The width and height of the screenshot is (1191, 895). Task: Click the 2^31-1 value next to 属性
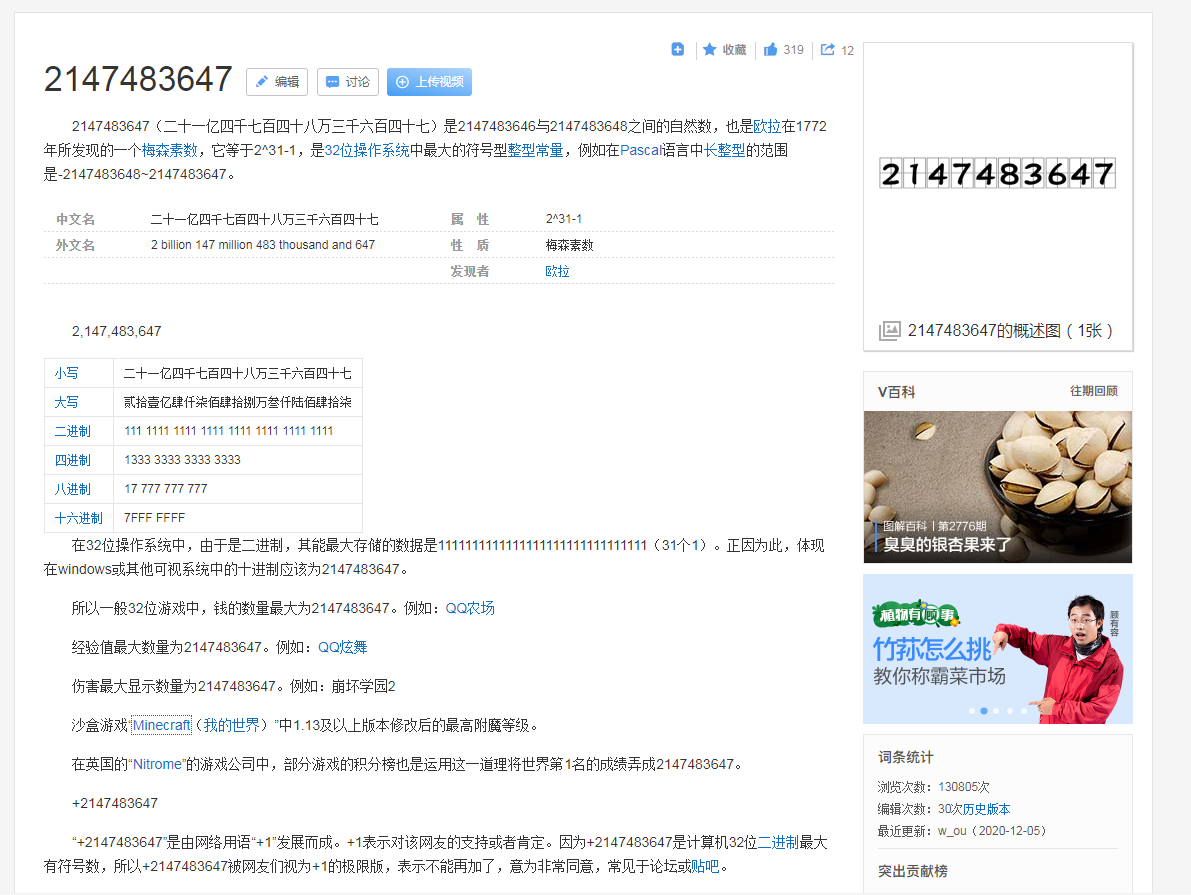[564, 219]
